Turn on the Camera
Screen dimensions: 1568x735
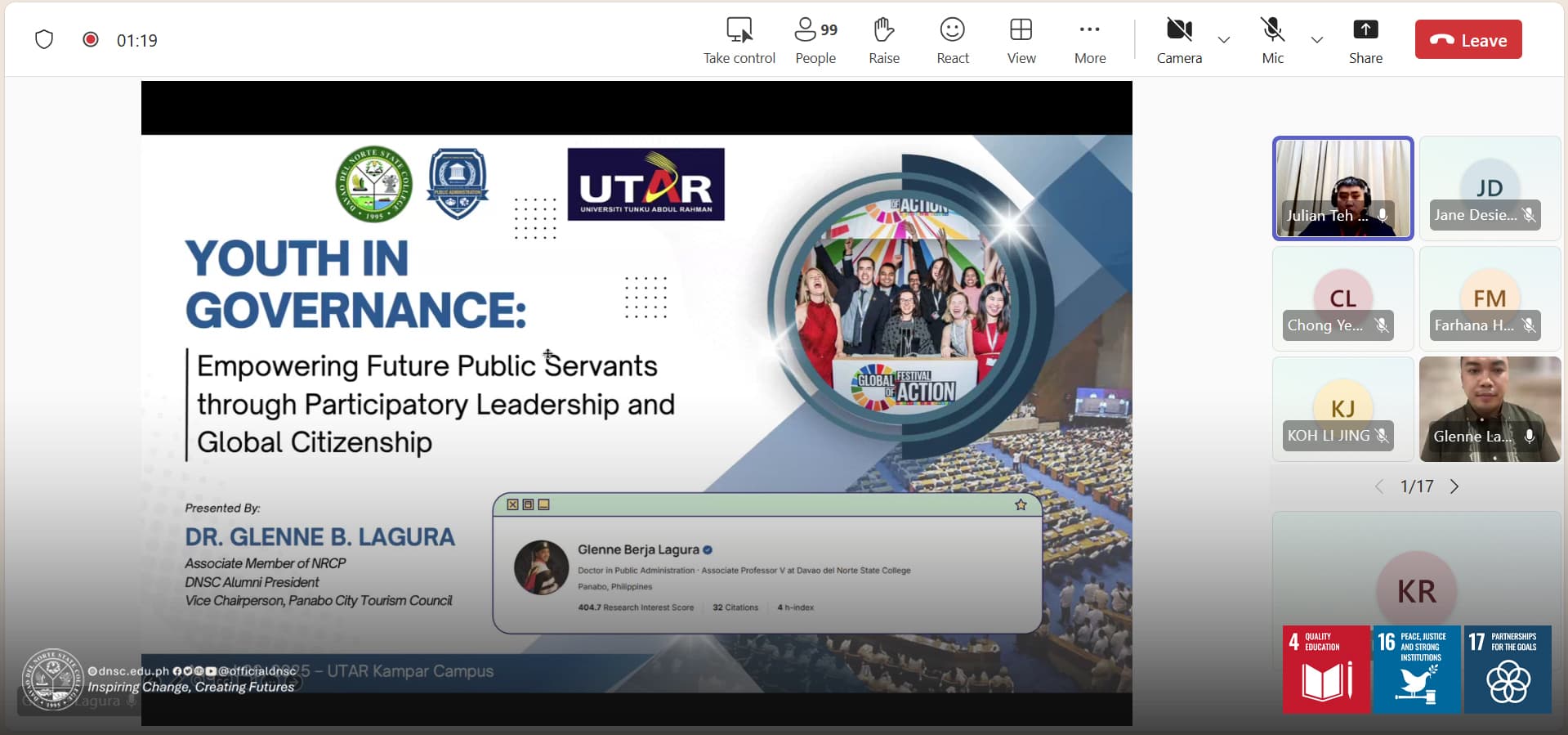[x=1178, y=40]
